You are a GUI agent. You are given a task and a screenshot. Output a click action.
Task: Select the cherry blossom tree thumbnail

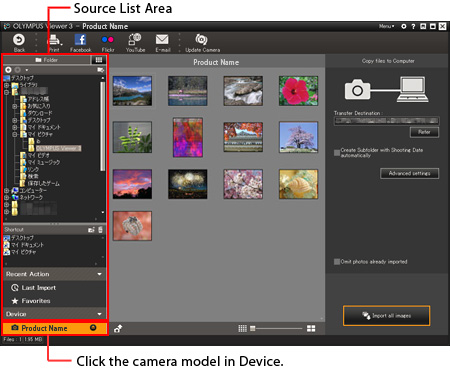pyautogui.click(x=298, y=137)
